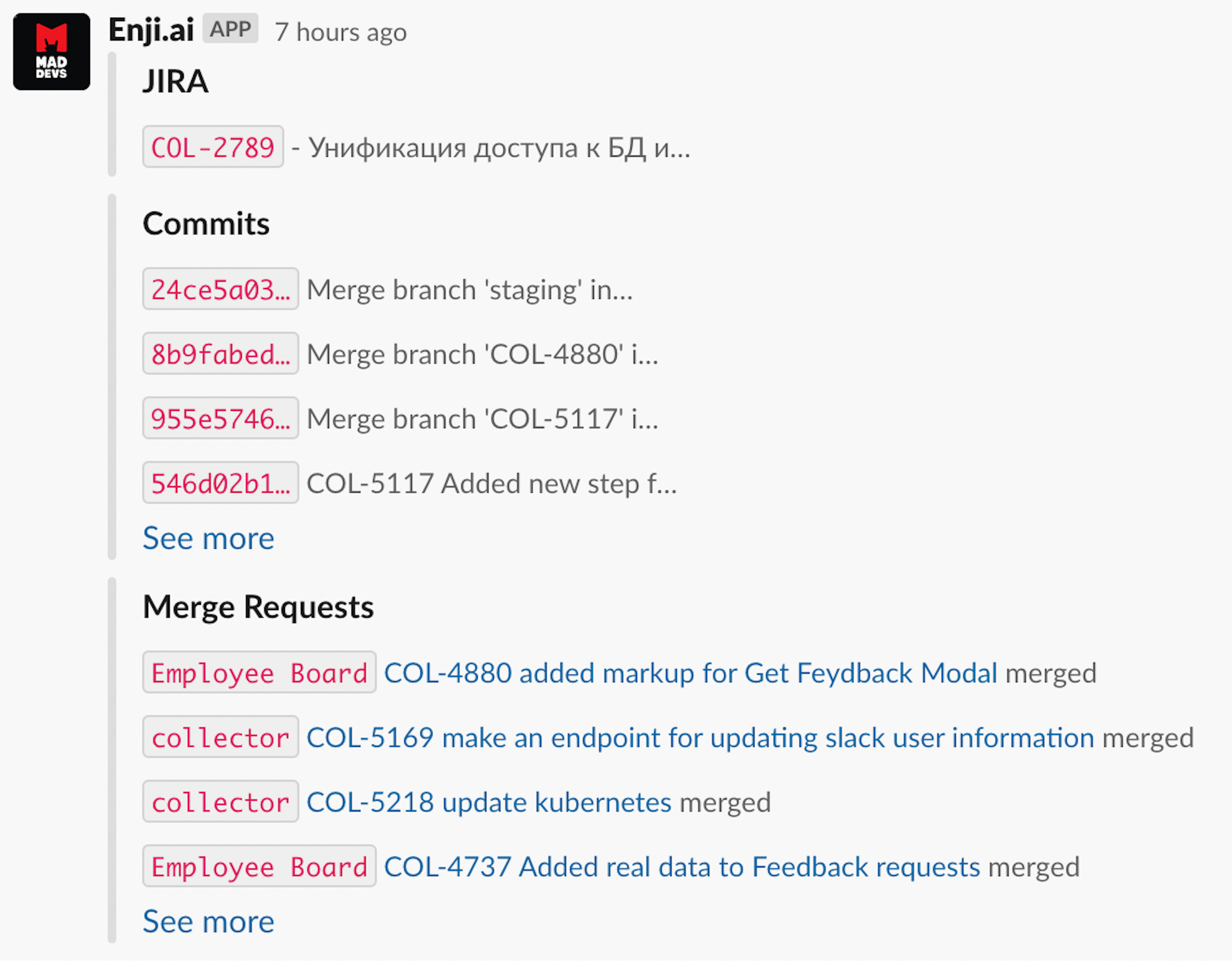Open COL-5218 update kubernetes merge request

(x=488, y=802)
